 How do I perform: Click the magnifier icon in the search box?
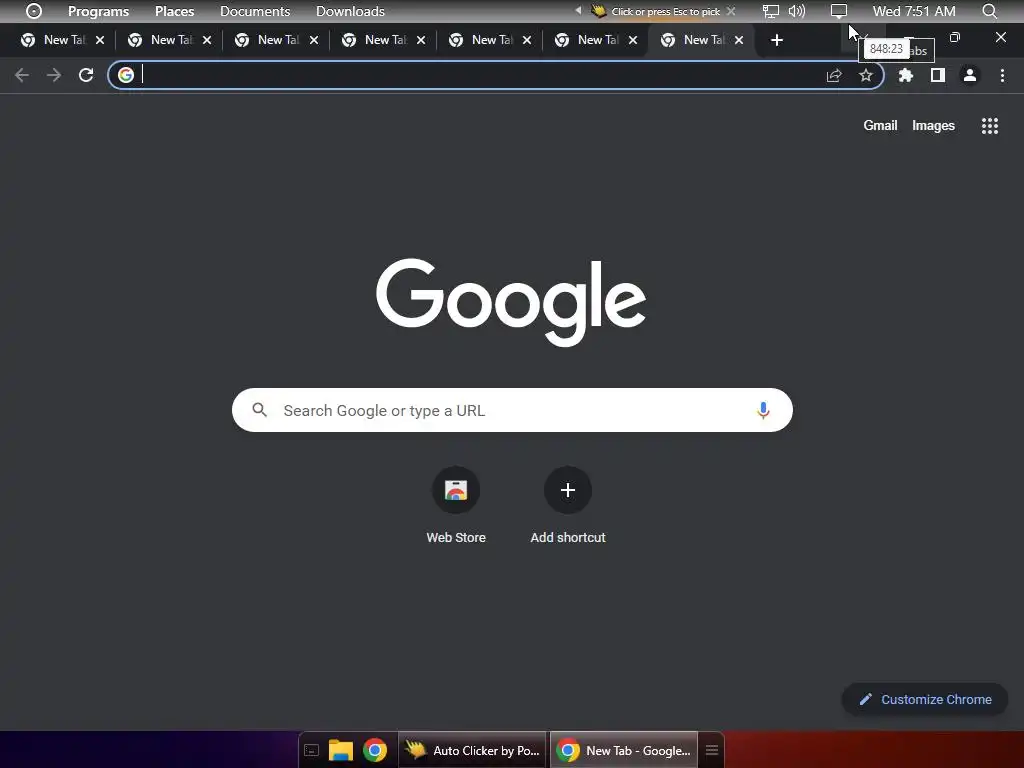click(260, 409)
